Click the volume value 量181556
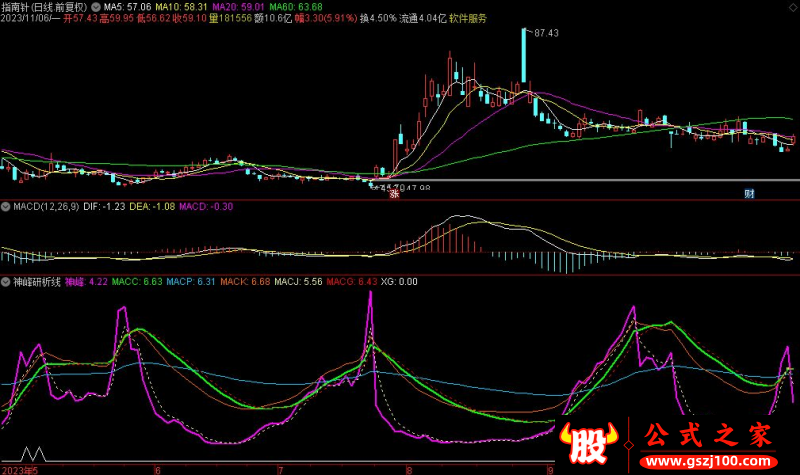Viewport: 800px width, 475px height. (230, 18)
